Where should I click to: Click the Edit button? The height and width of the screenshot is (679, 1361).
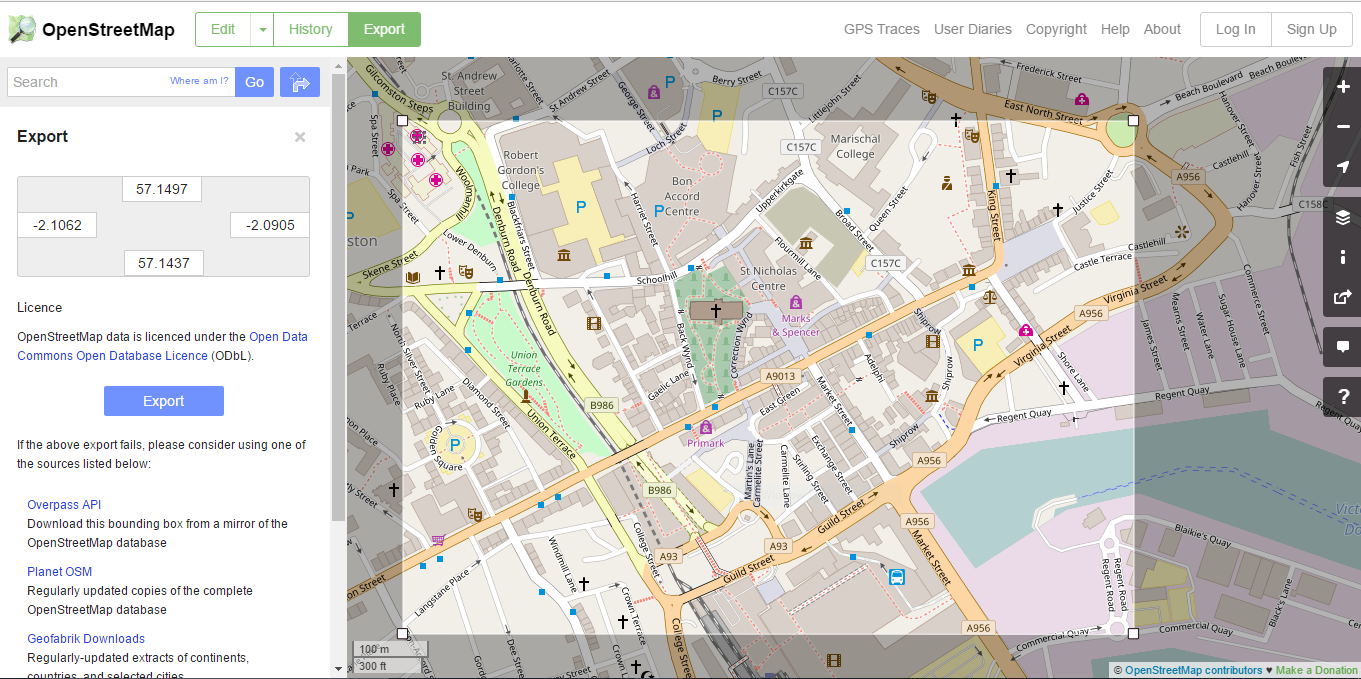pos(223,30)
